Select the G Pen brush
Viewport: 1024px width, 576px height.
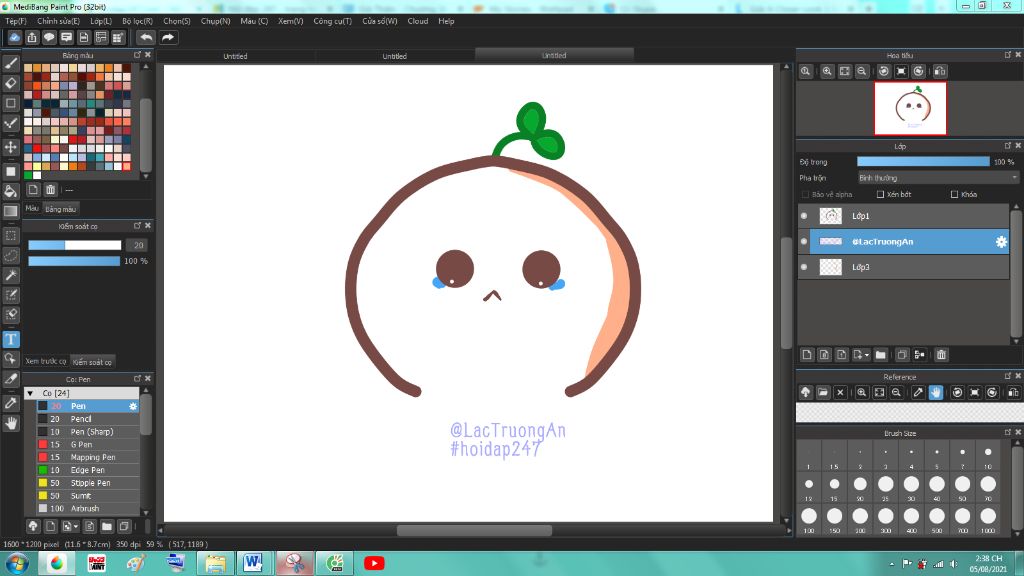click(88, 444)
